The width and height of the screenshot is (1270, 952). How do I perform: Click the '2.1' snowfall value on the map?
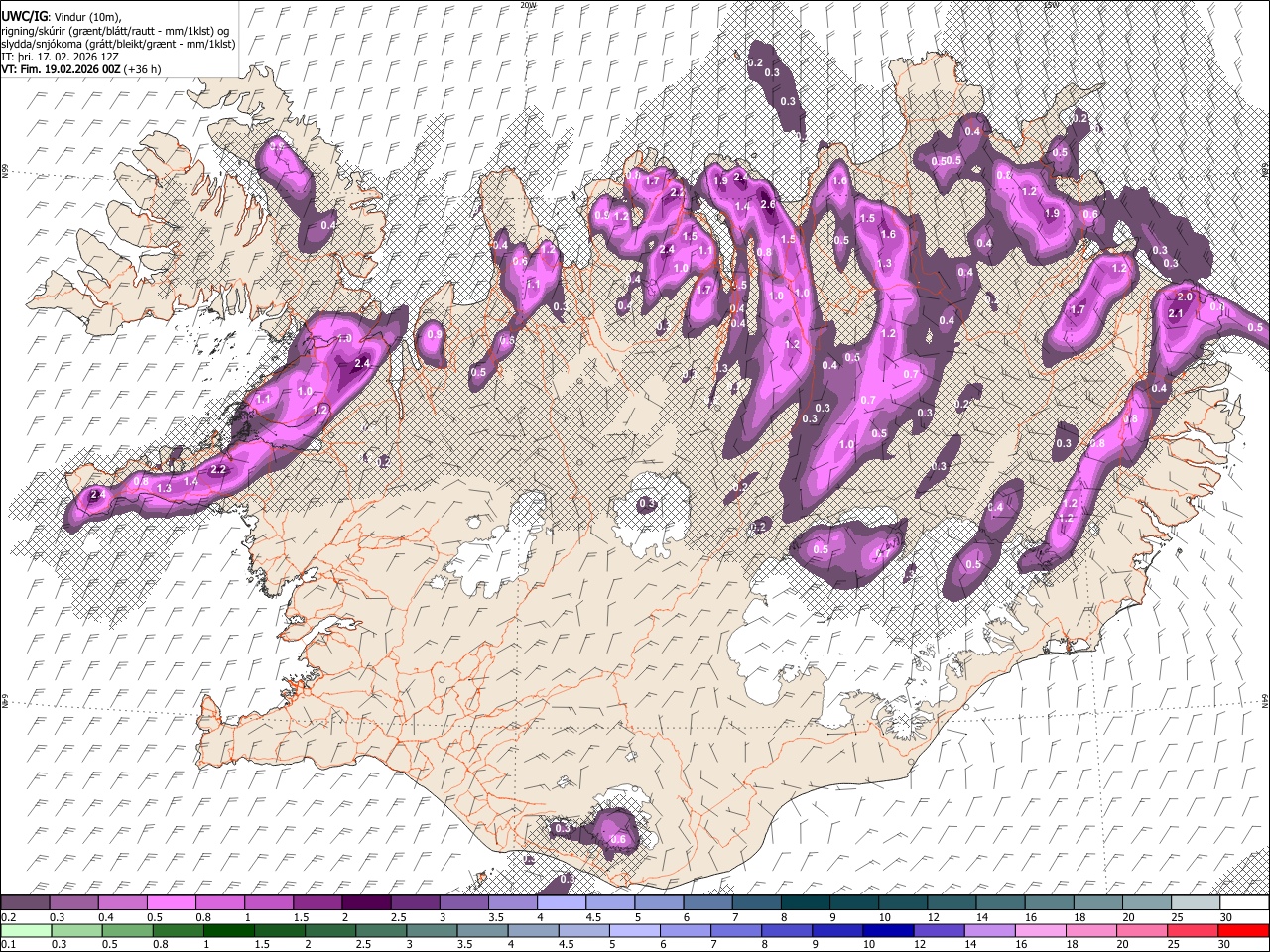pos(1177,313)
